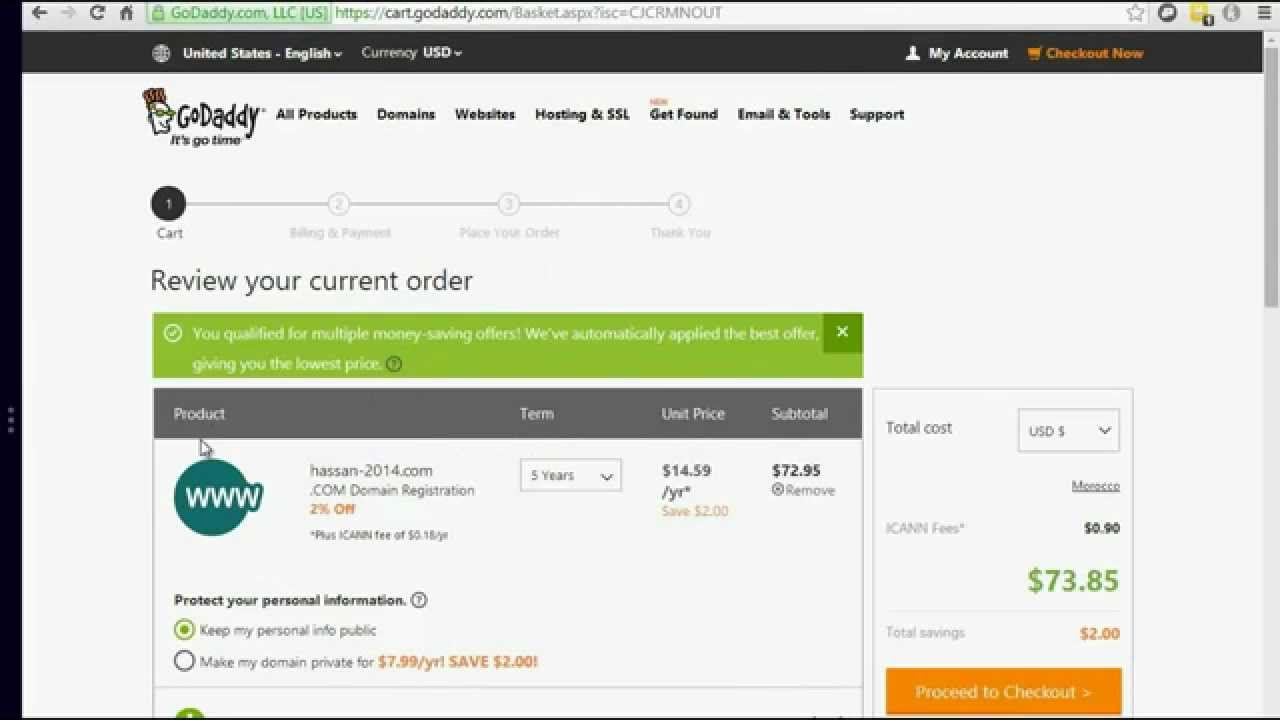The image size is (1280, 720).
Task: Click the grey round extension icon before the menu
Action: click(x=1232, y=13)
